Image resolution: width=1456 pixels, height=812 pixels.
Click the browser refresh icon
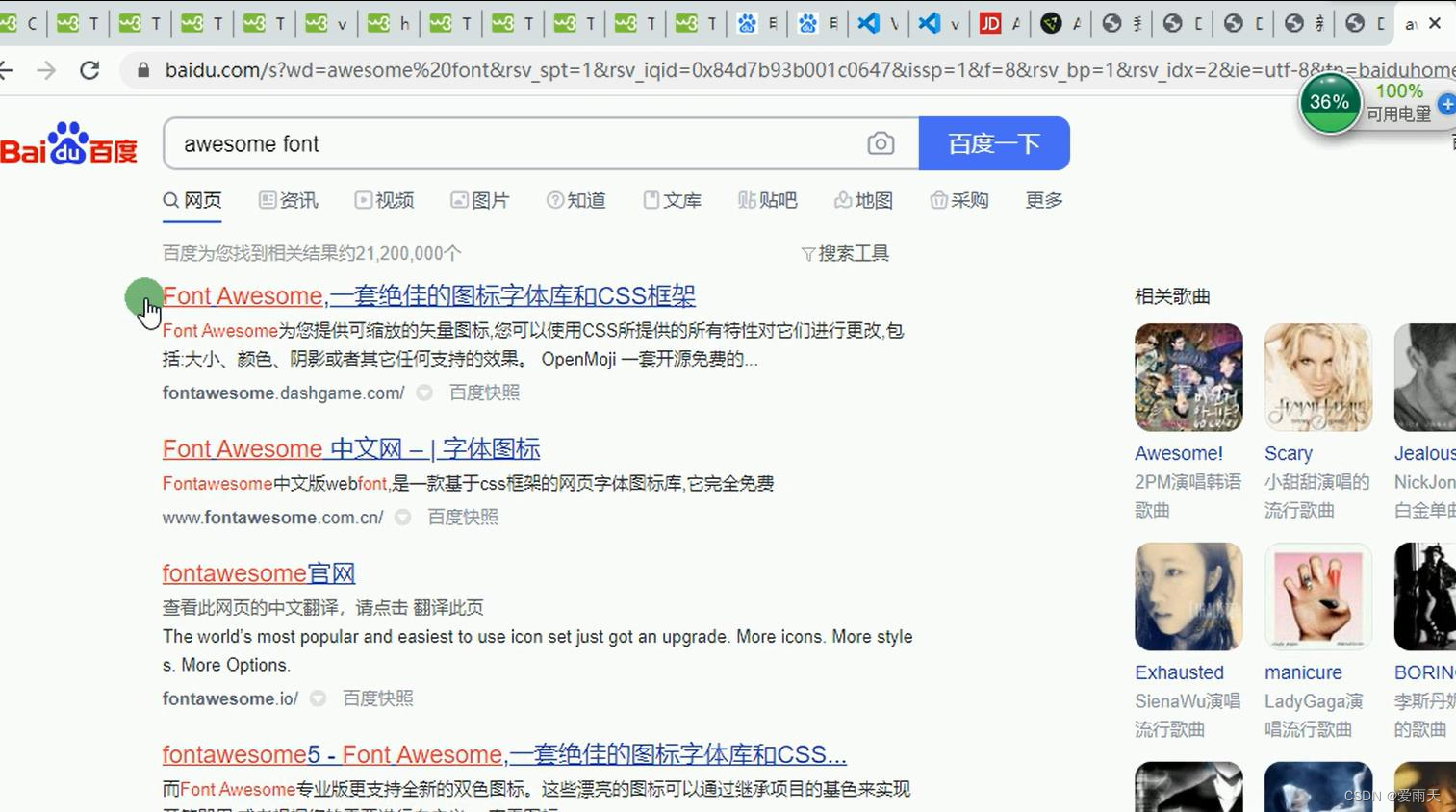89,69
